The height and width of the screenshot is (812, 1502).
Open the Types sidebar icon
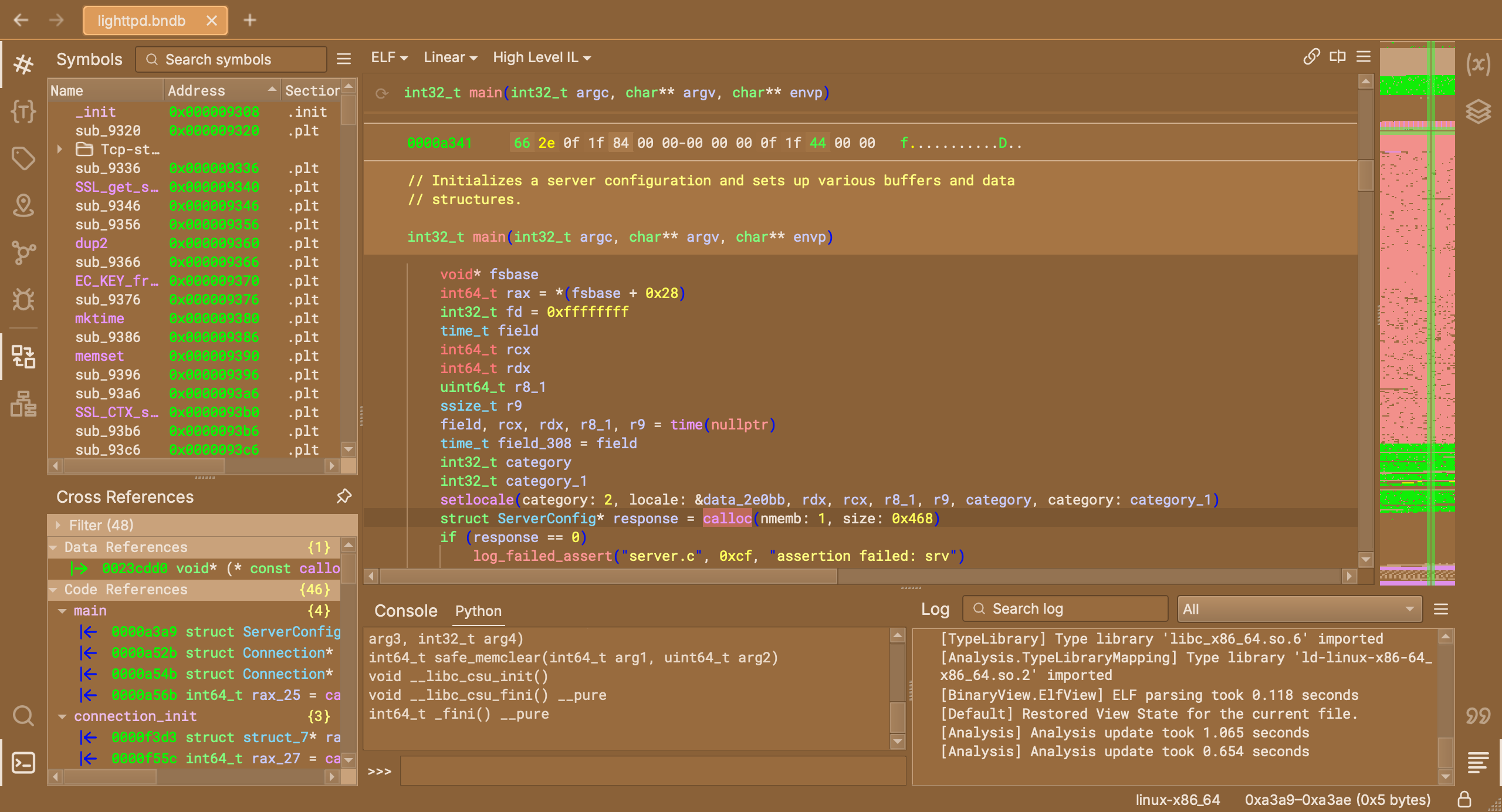(x=23, y=111)
